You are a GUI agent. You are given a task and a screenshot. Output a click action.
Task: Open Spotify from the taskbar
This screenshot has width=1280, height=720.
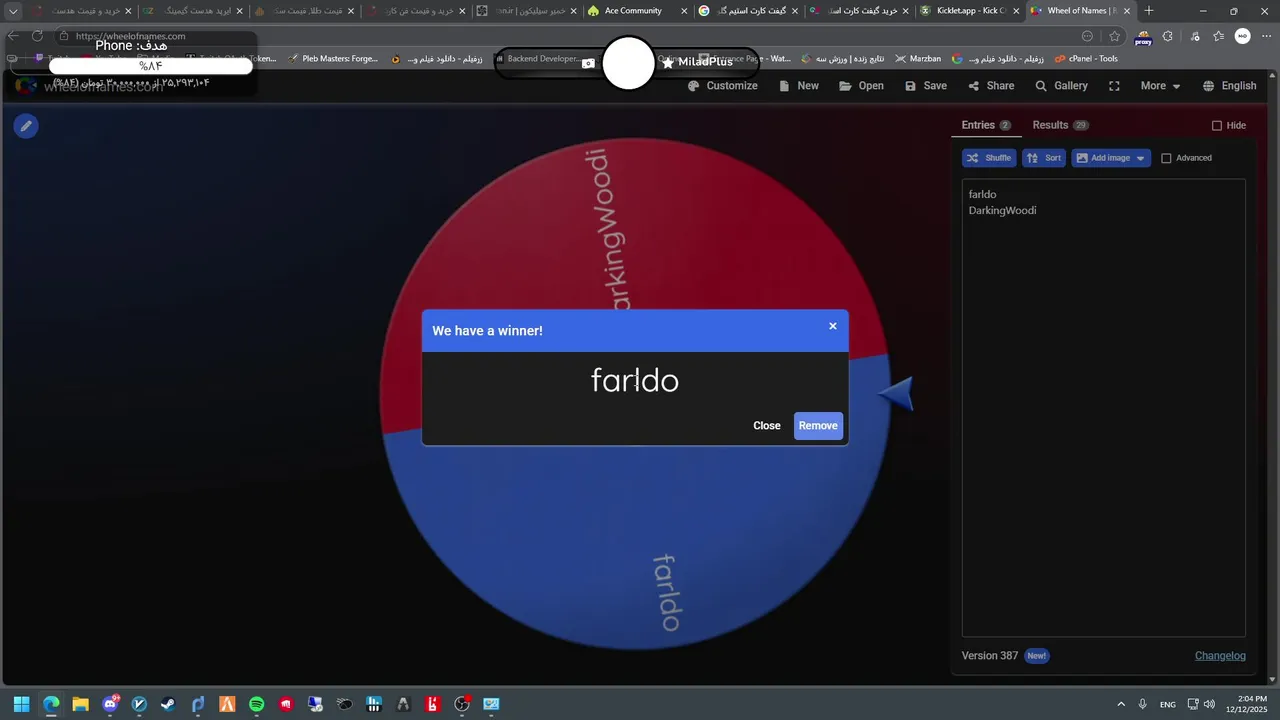coord(256,704)
